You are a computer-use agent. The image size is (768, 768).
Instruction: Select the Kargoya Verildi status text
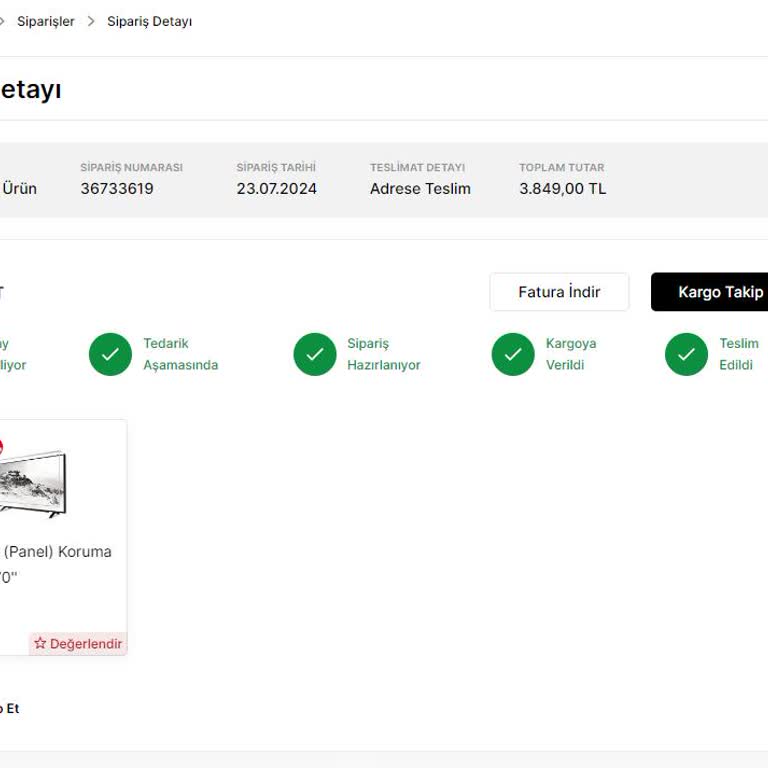pyautogui.click(x=571, y=354)
